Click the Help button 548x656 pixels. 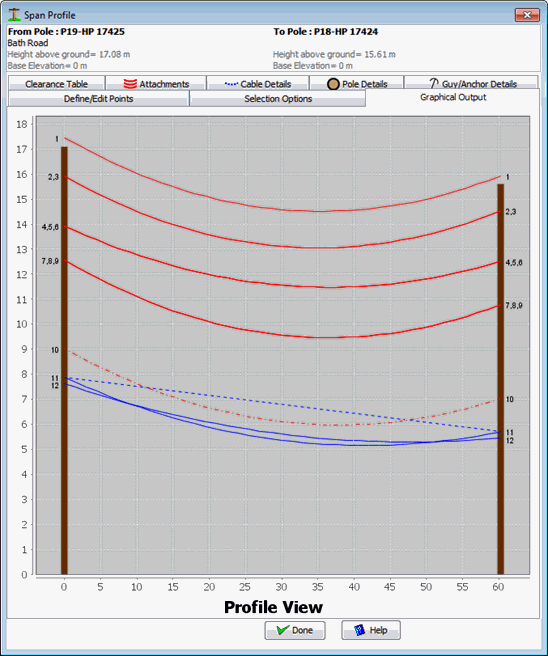371,630
